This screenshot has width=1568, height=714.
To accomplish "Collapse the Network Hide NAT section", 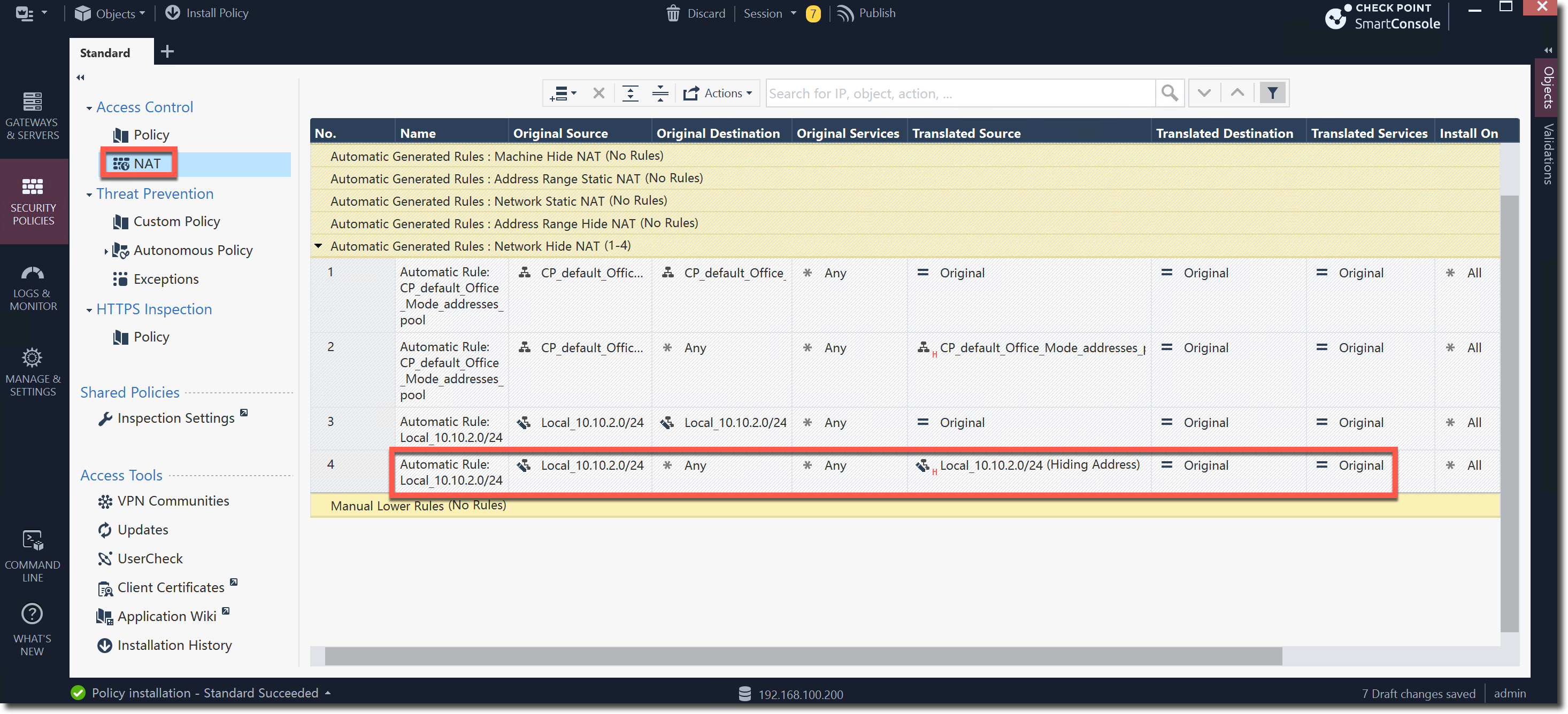I will 318,246.
